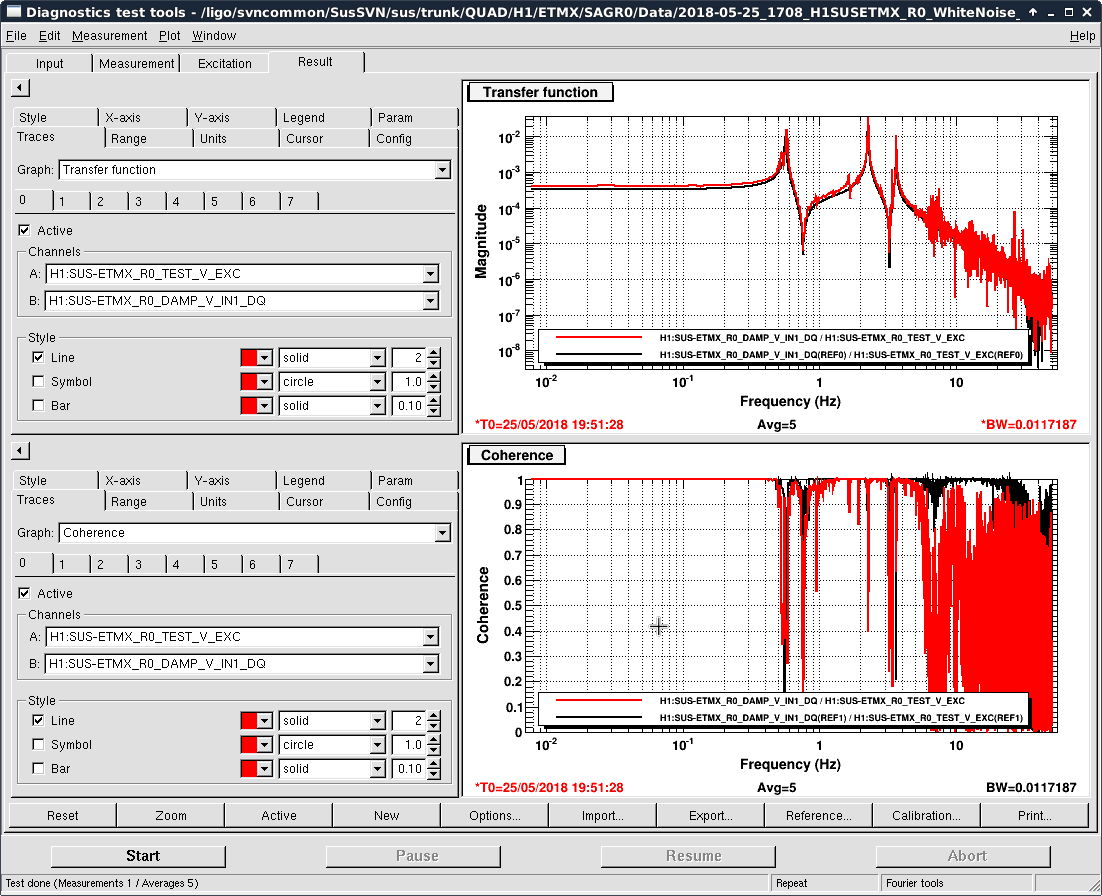This screenshot has height=896, width=1102.
Task: Select trace tab 3 in upper panel
Action: pos(139,201)
